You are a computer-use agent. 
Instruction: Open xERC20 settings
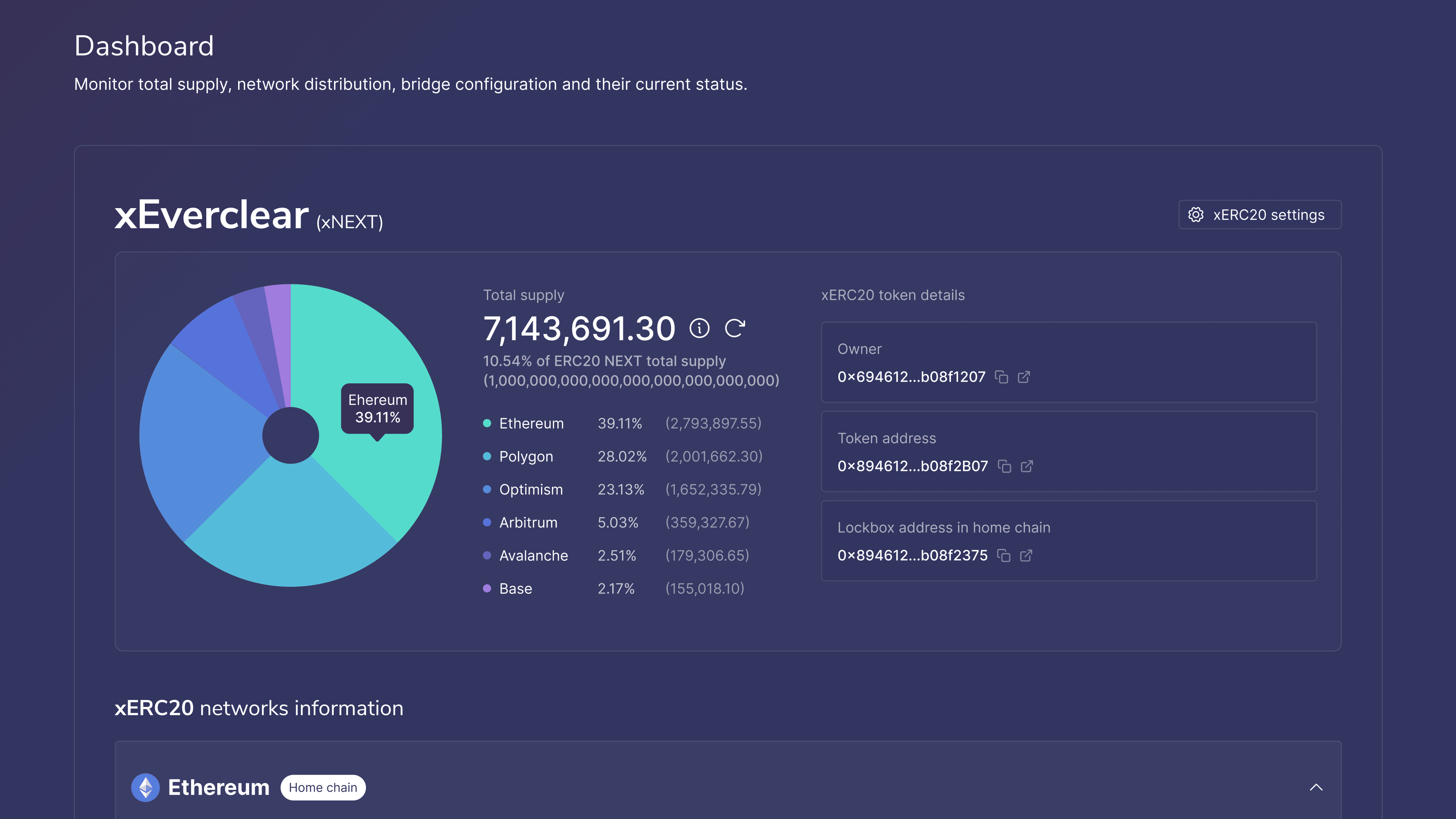point(1259,215)
